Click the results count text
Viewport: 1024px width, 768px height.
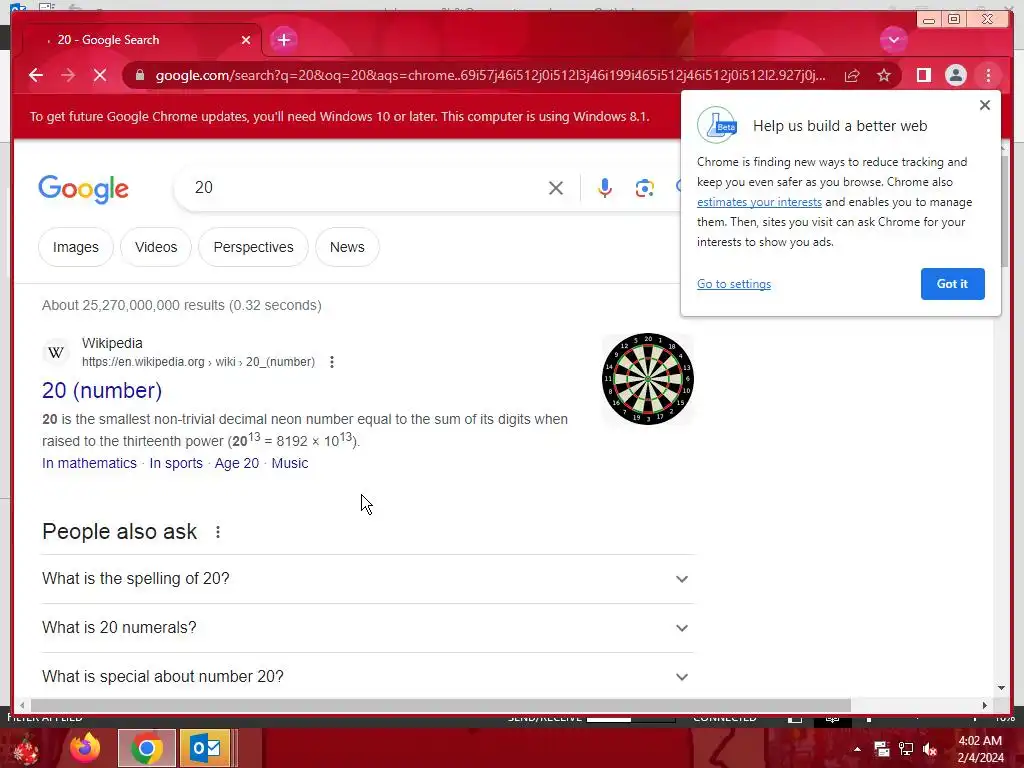[182, 305]
